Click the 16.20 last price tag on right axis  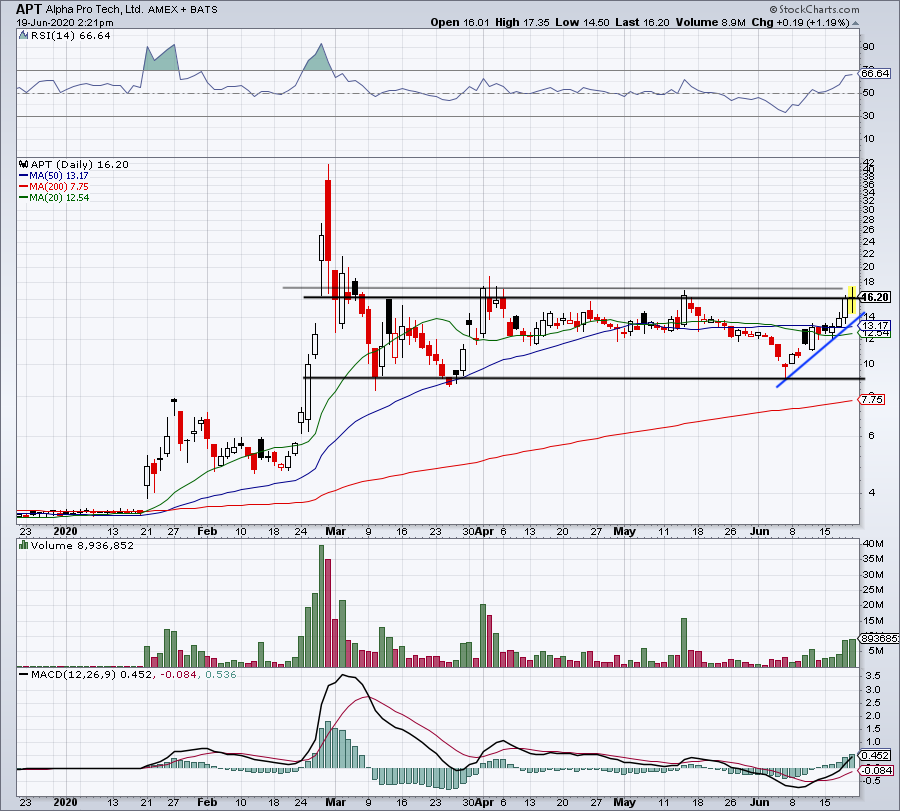(875, 297)
